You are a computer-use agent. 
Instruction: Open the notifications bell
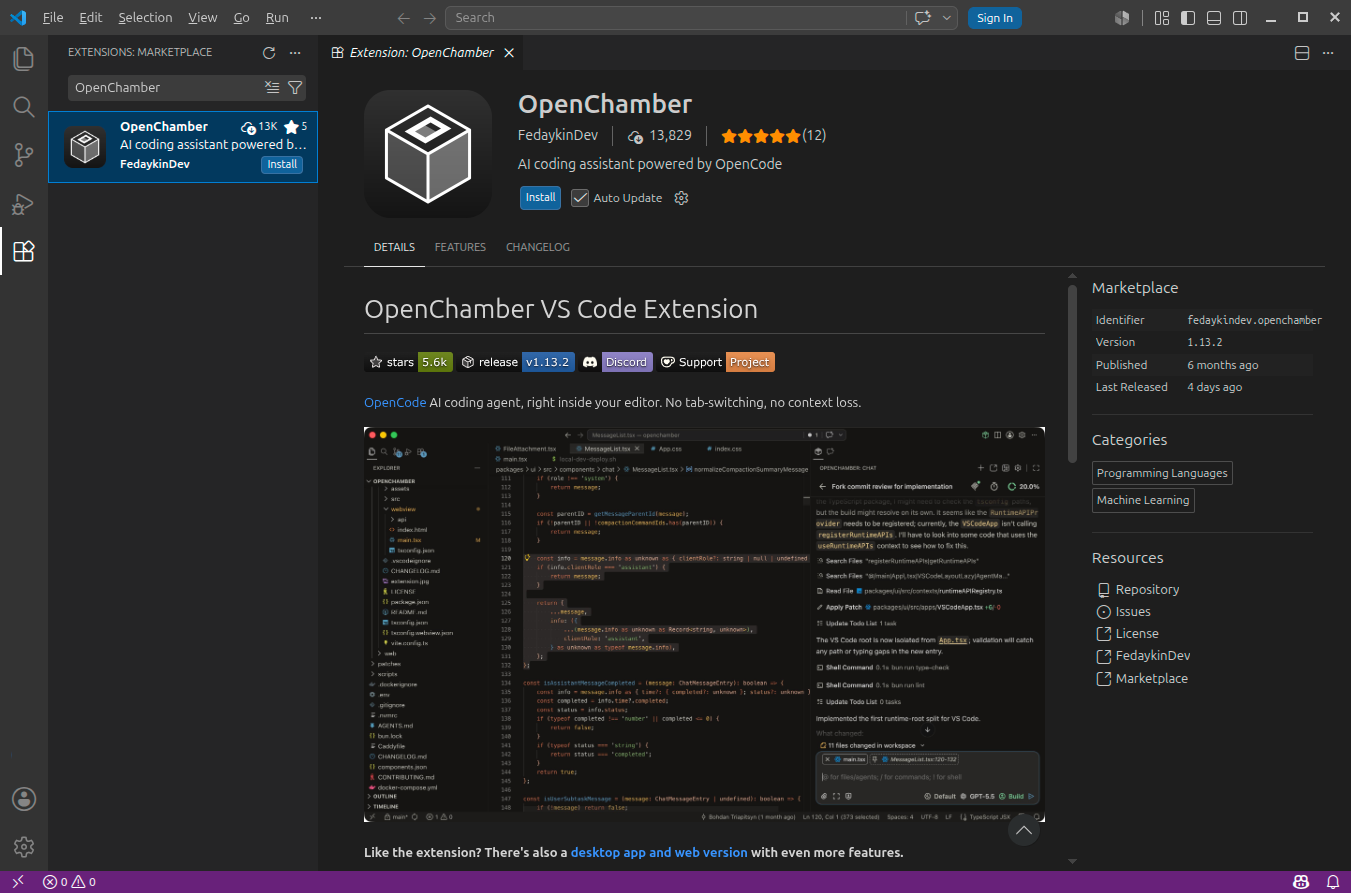1331,882
